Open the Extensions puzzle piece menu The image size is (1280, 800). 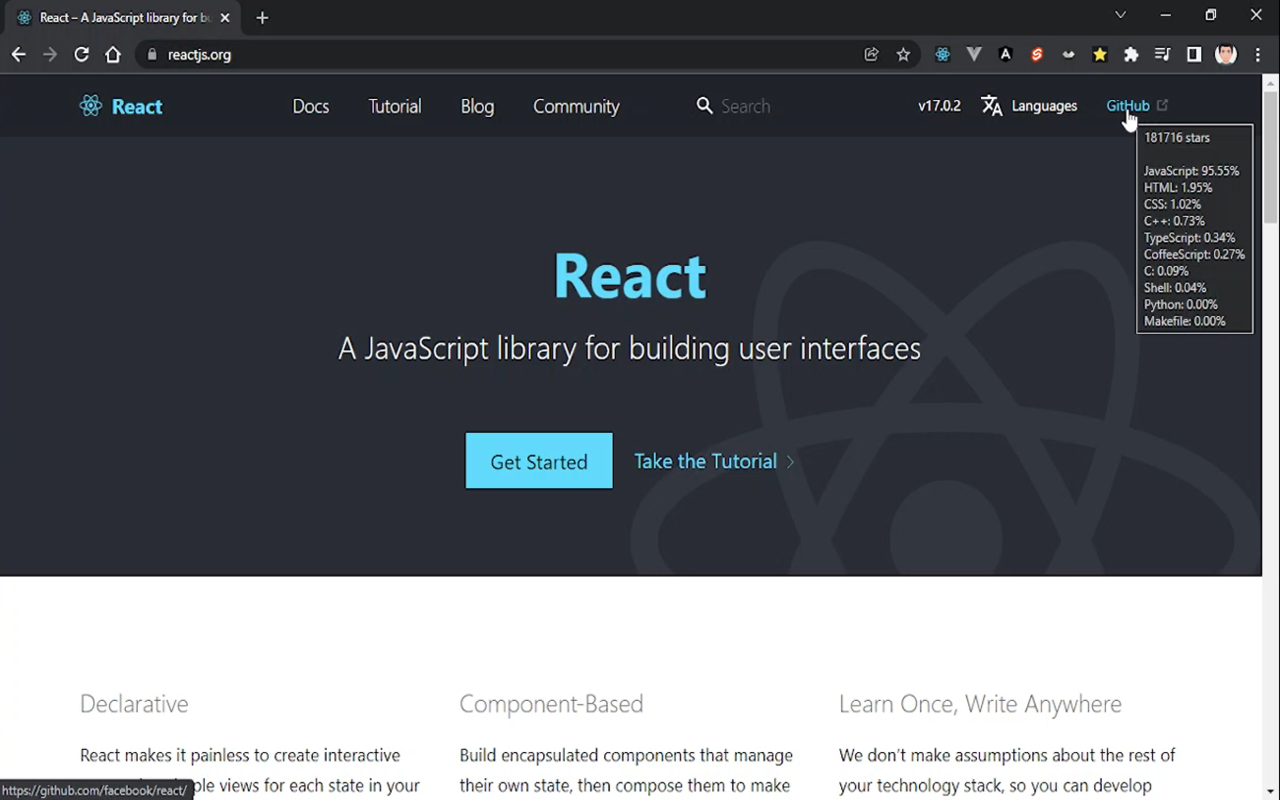[x=1131, y=55]
